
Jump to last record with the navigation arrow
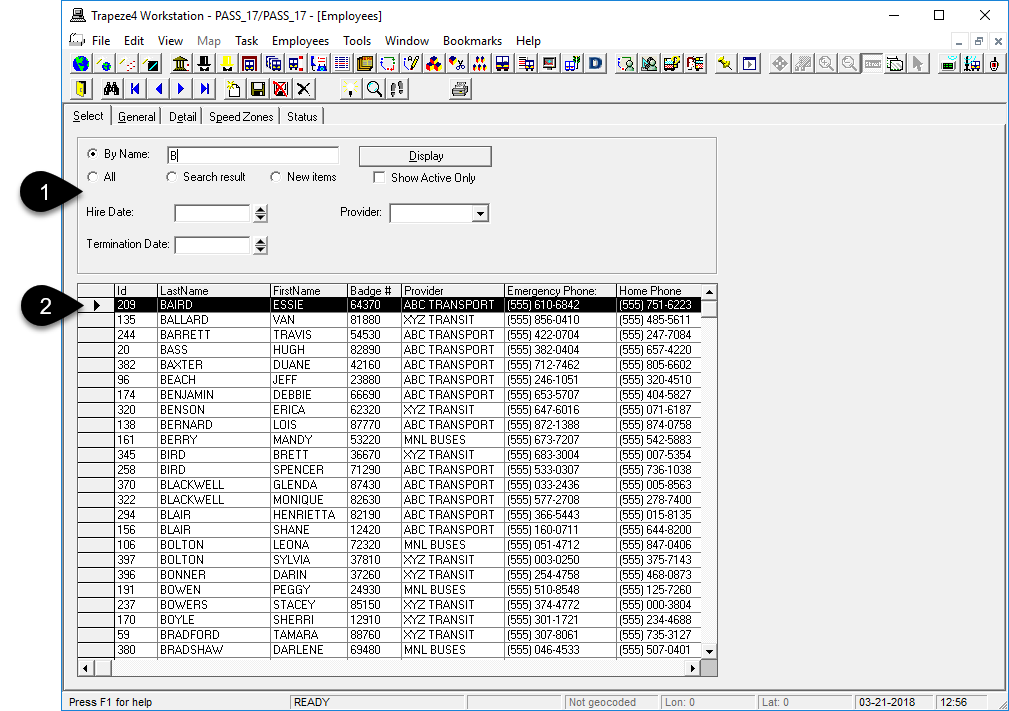(204, 88)
